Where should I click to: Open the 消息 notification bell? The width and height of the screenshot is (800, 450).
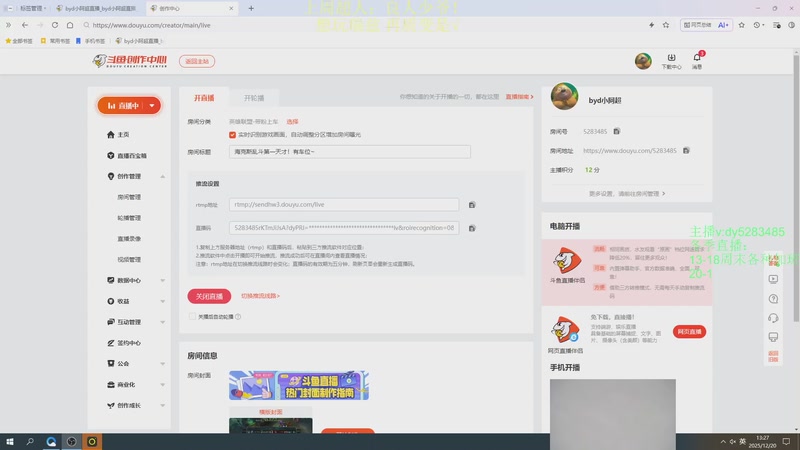coord(697,61)
